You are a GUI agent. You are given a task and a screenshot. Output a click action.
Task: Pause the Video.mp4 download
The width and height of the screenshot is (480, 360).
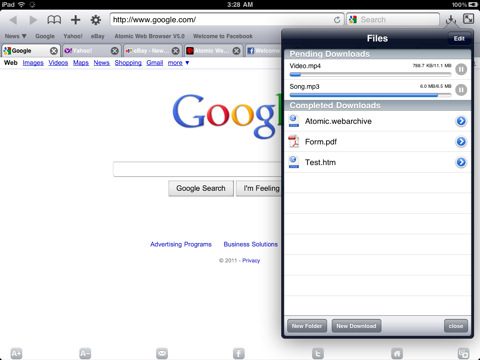[x=461, y=69]
